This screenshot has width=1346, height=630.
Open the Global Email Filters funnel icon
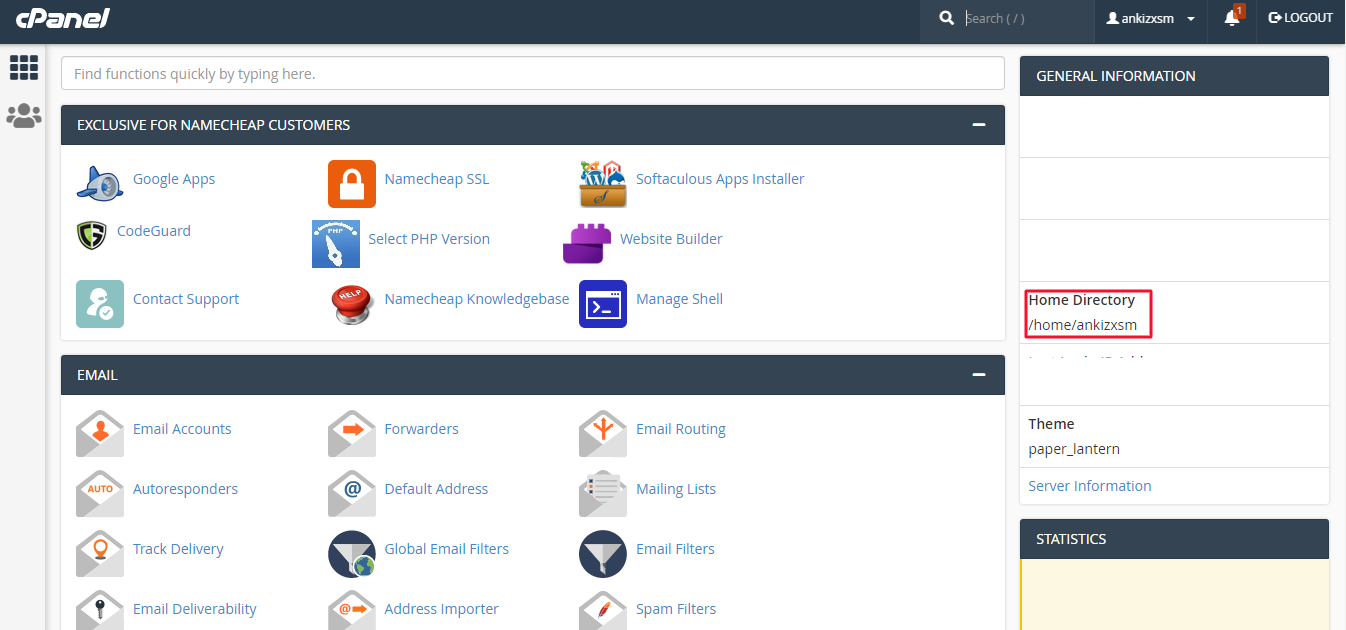(x=352, y=554)
